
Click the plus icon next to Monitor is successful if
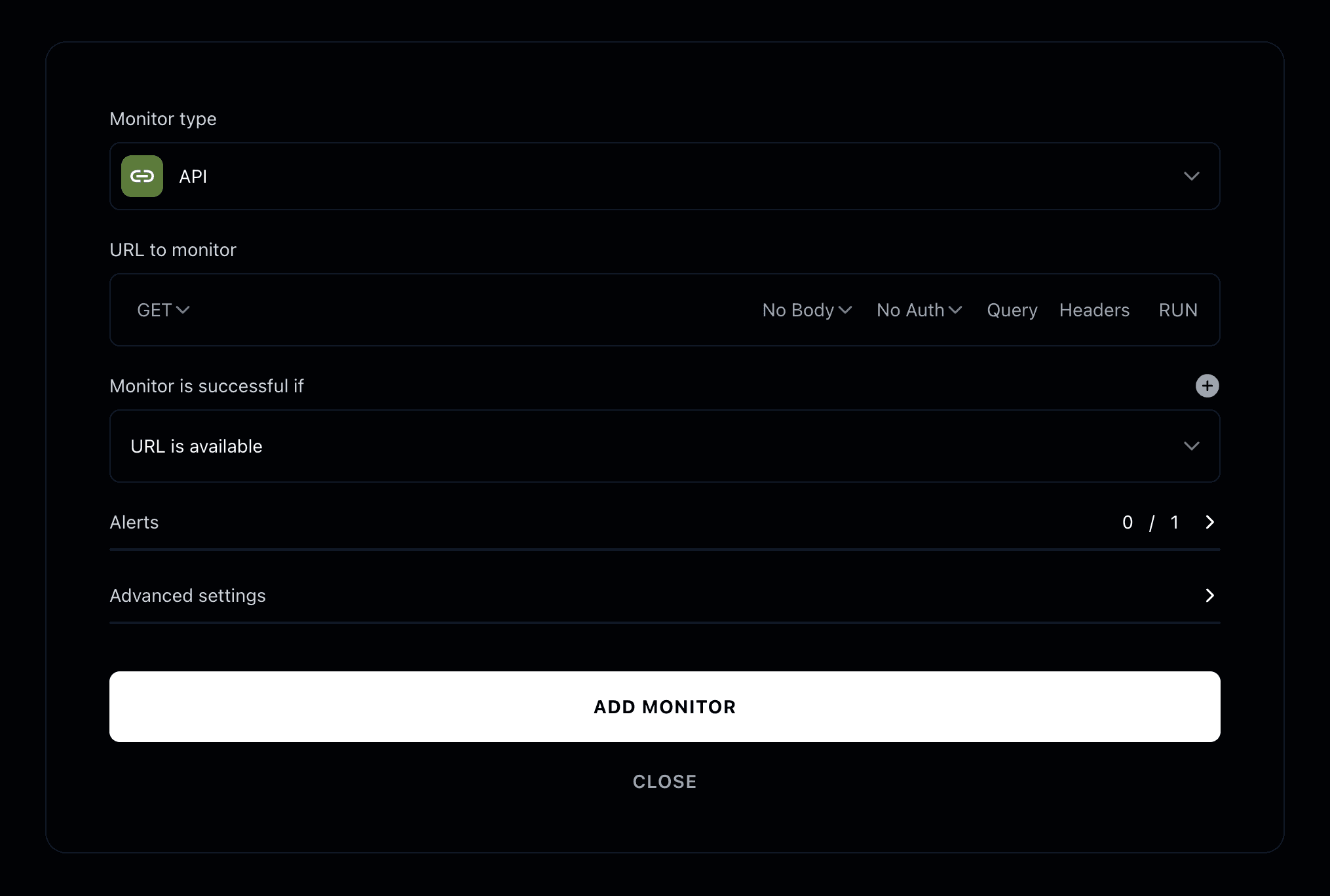click(x=1207, y=386)
